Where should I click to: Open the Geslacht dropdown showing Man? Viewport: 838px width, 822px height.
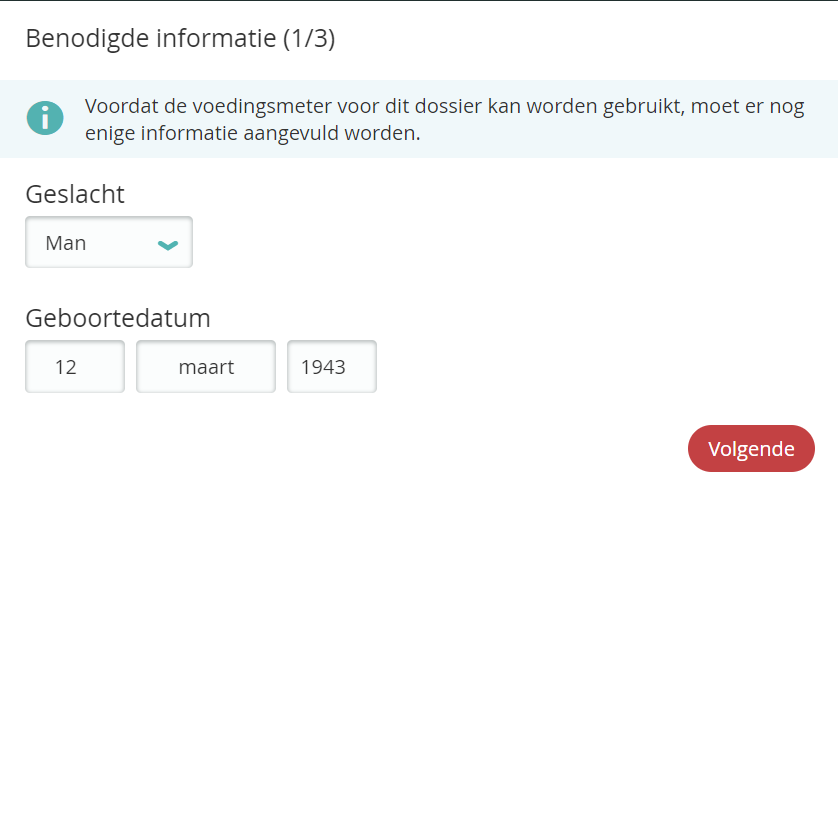tap(108, 243)
